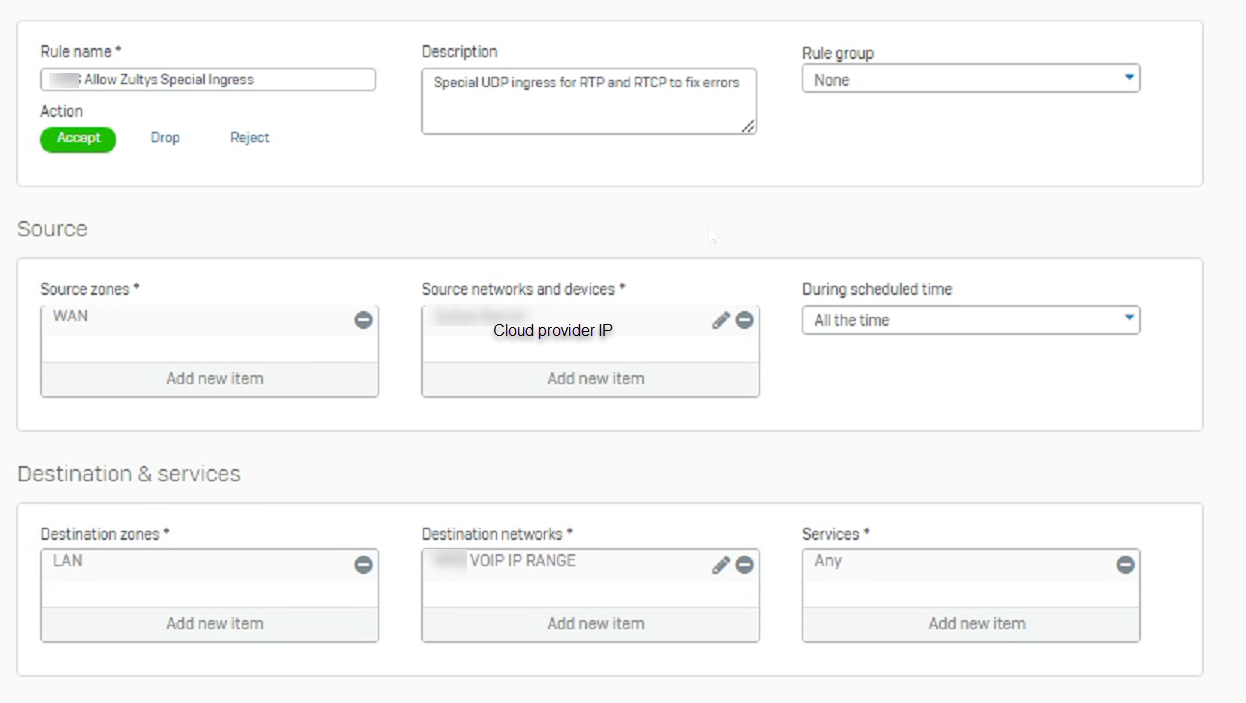1246x703 pixels.
Task: Remove Any from Services list
Action: tap(1125, 565)
